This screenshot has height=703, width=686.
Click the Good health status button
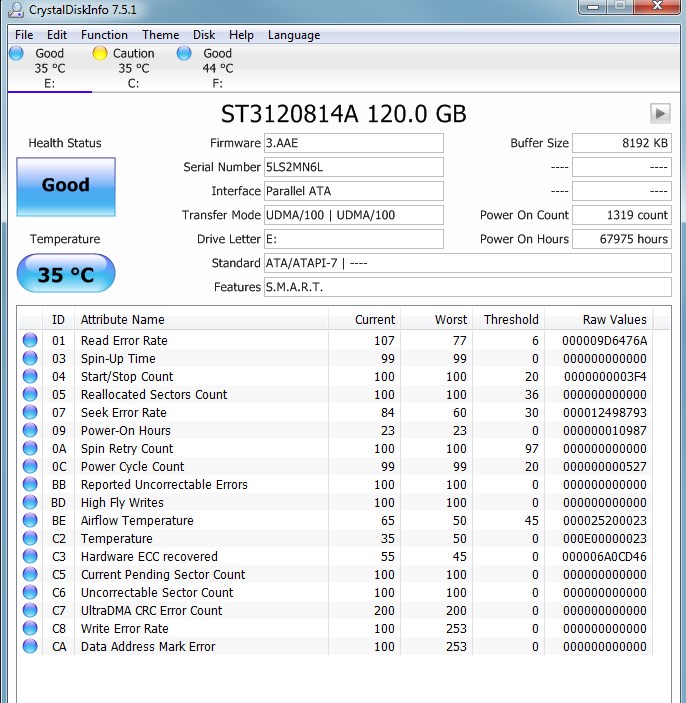point(66,186)
